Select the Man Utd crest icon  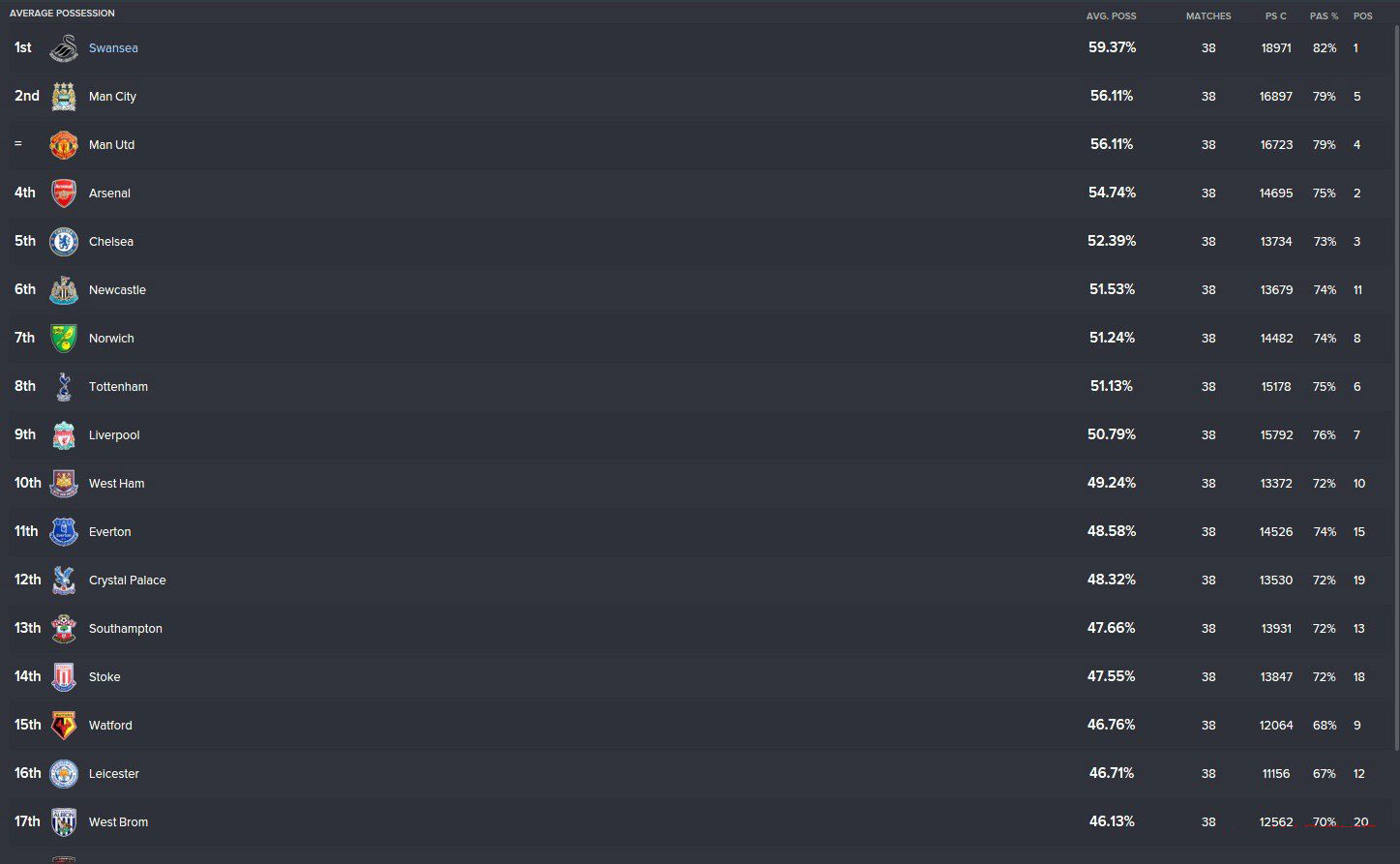64,145
